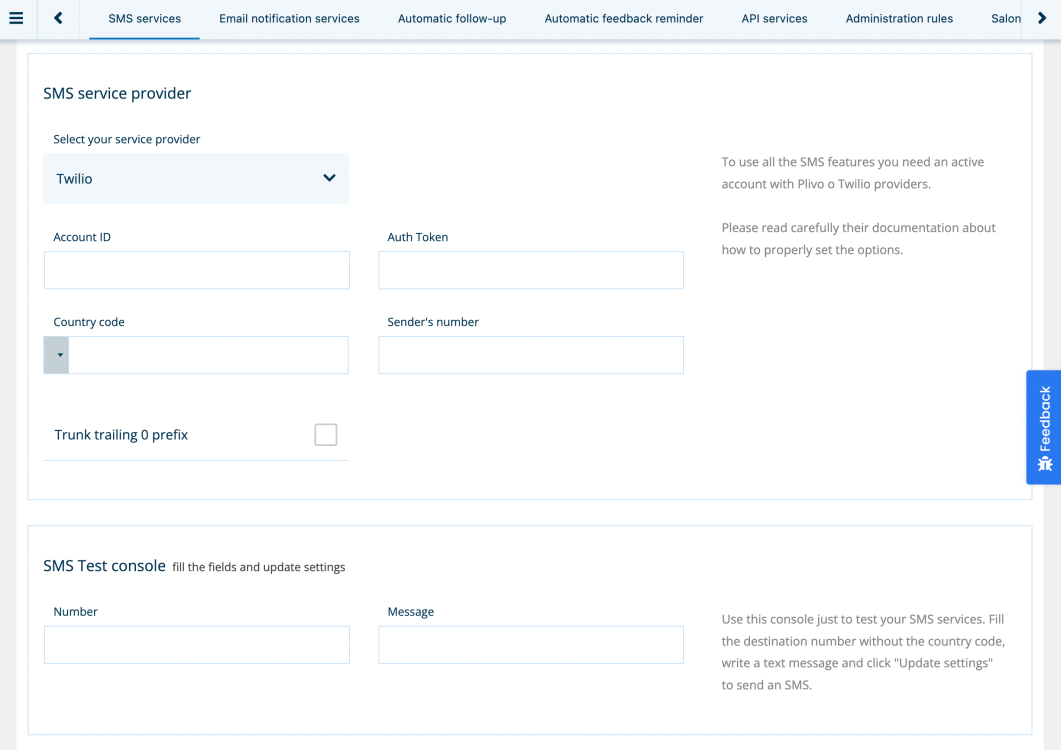
Task: Click the Auth Token input field
Action: (x=530, y=269)
